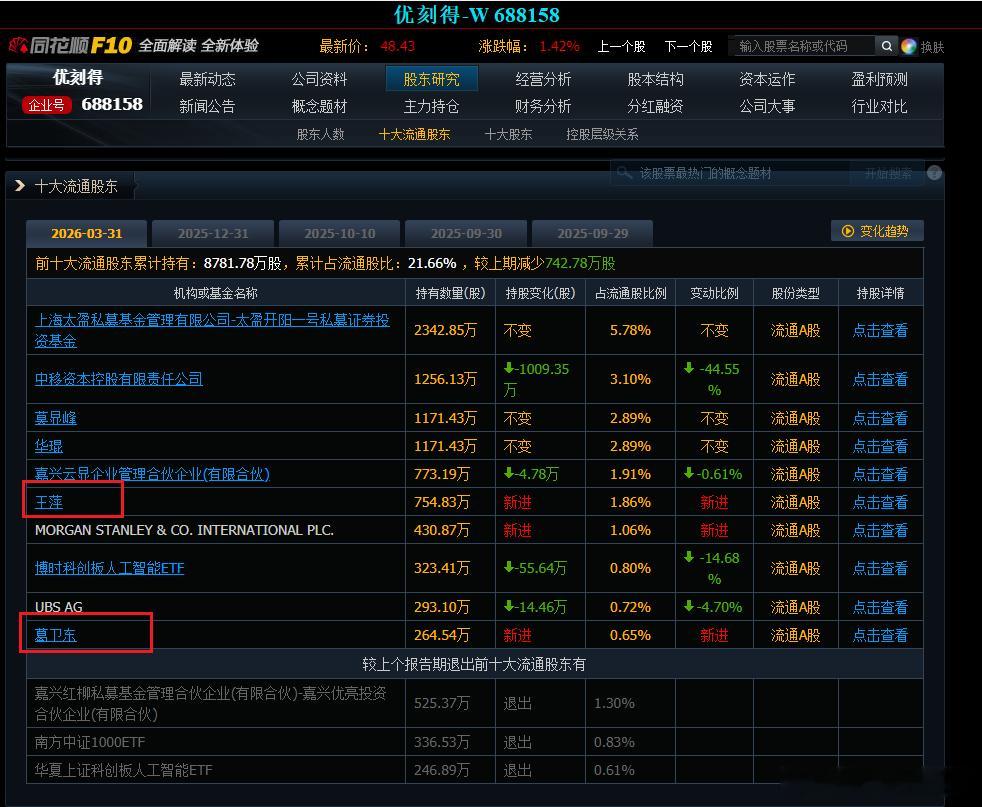Go to 下一个股
This screenshot has width=982, height=807.
click(688, 46)
